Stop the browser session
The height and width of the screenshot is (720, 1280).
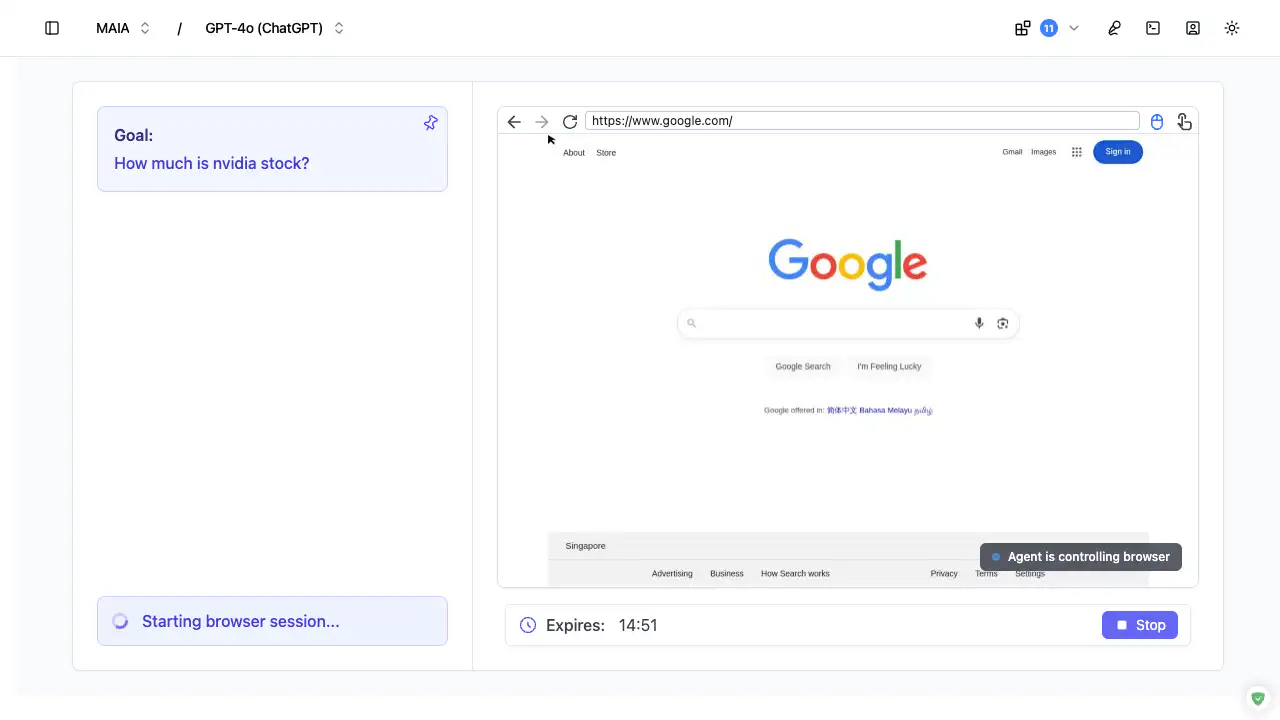1140,625
